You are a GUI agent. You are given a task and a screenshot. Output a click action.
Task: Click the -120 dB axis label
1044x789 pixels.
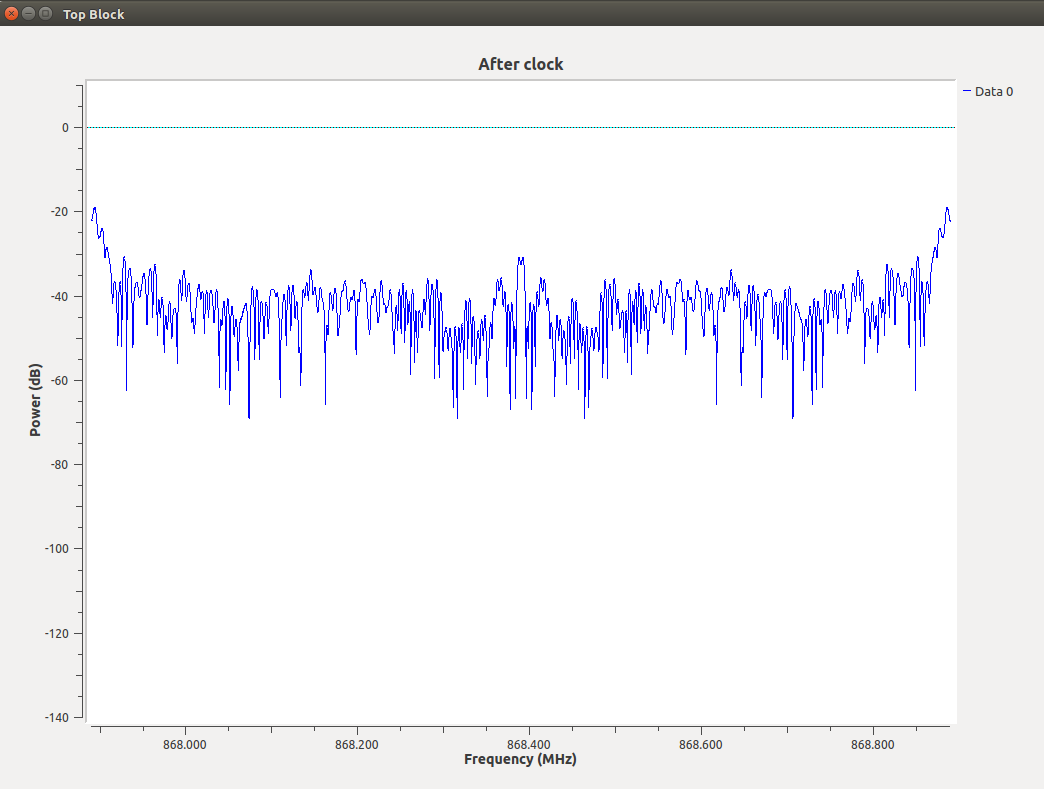point(57,633)
